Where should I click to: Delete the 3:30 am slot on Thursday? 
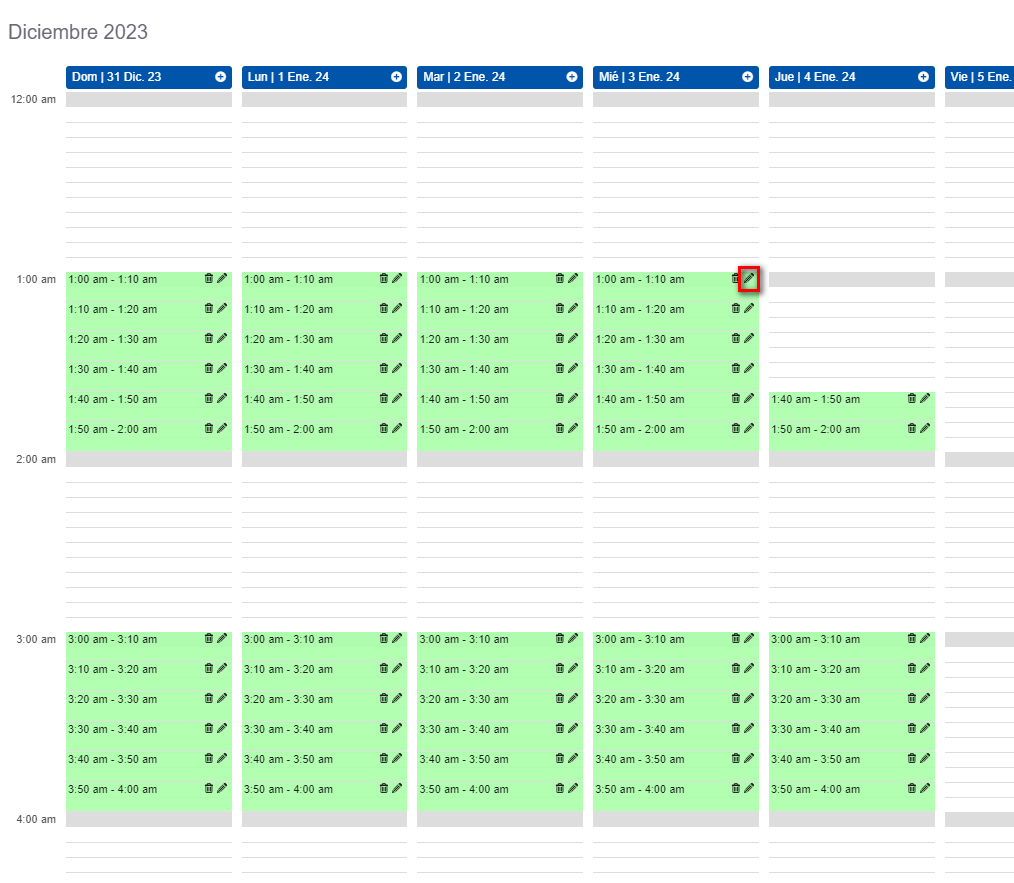pos(911,728)
